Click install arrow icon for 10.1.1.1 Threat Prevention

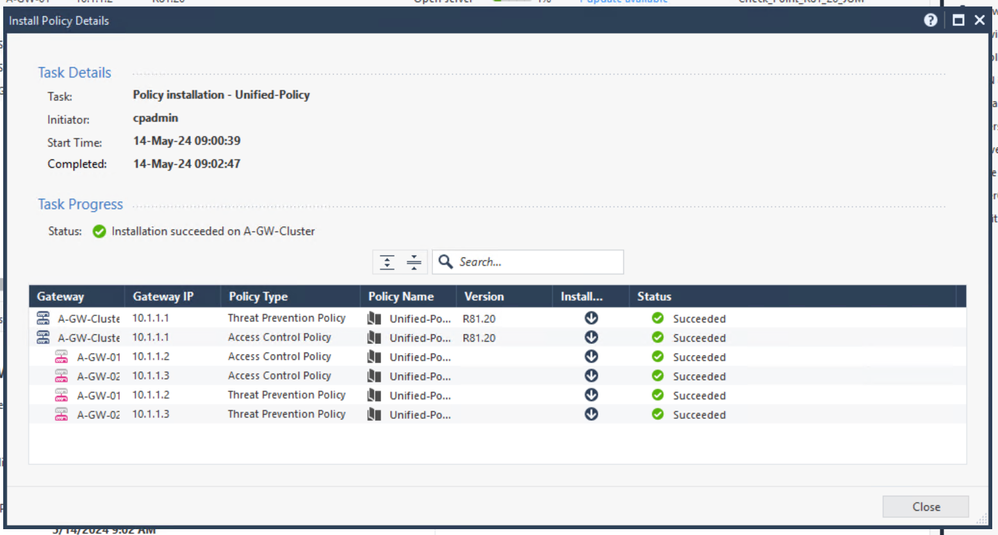pyautogui.click(x=591, y=318)
